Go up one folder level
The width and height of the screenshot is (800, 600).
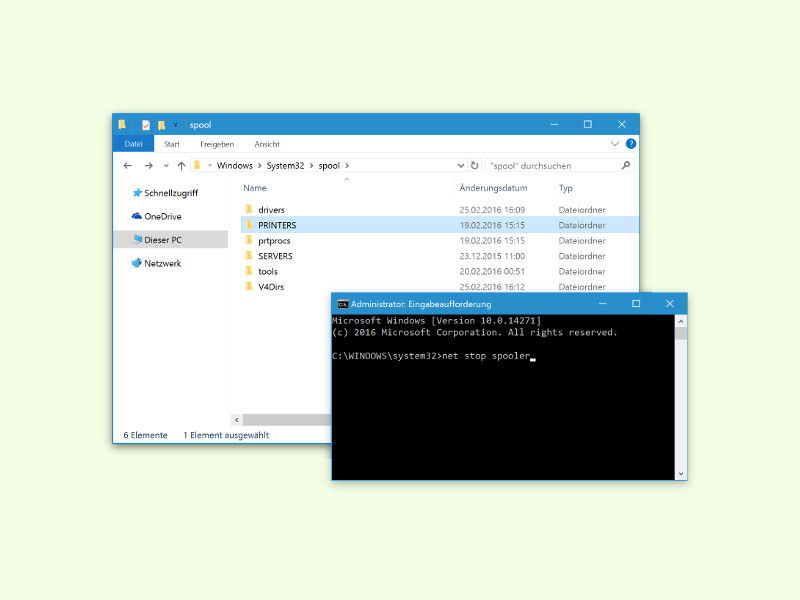[x=181, y=165]
